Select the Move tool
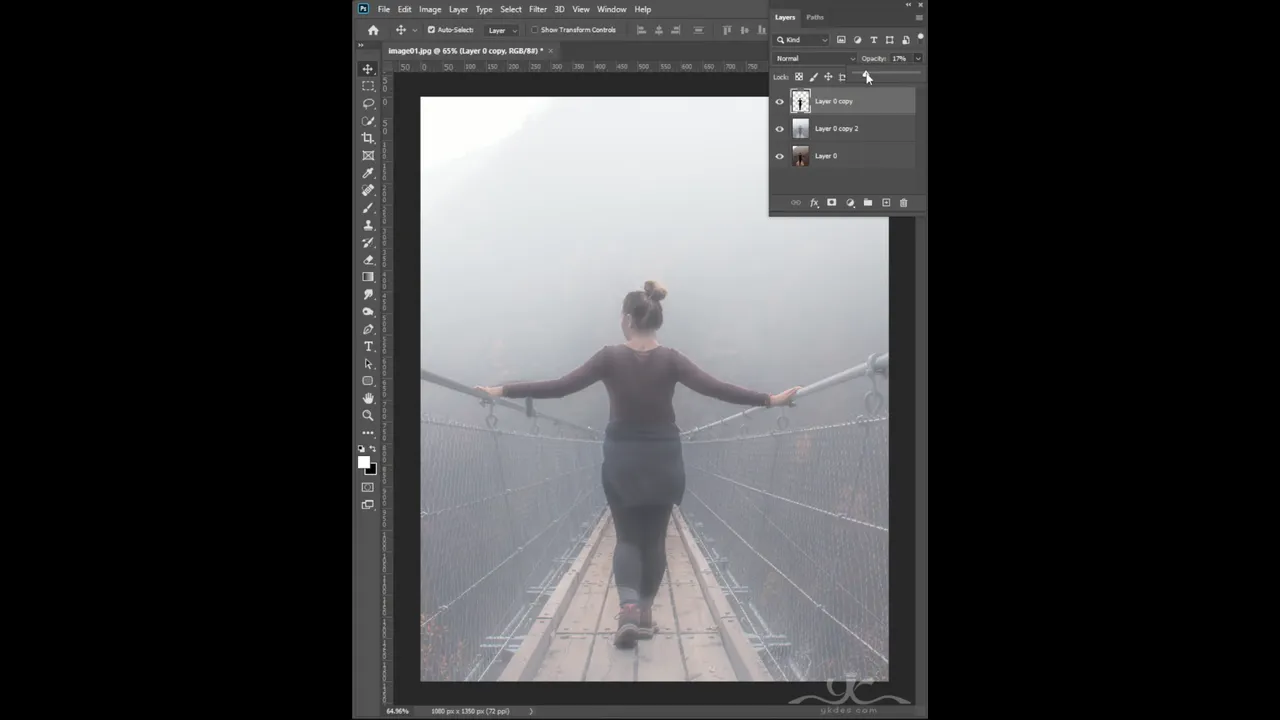This screenshot has height=720, width=1280. pyautogui.click(x=368, y=69)
